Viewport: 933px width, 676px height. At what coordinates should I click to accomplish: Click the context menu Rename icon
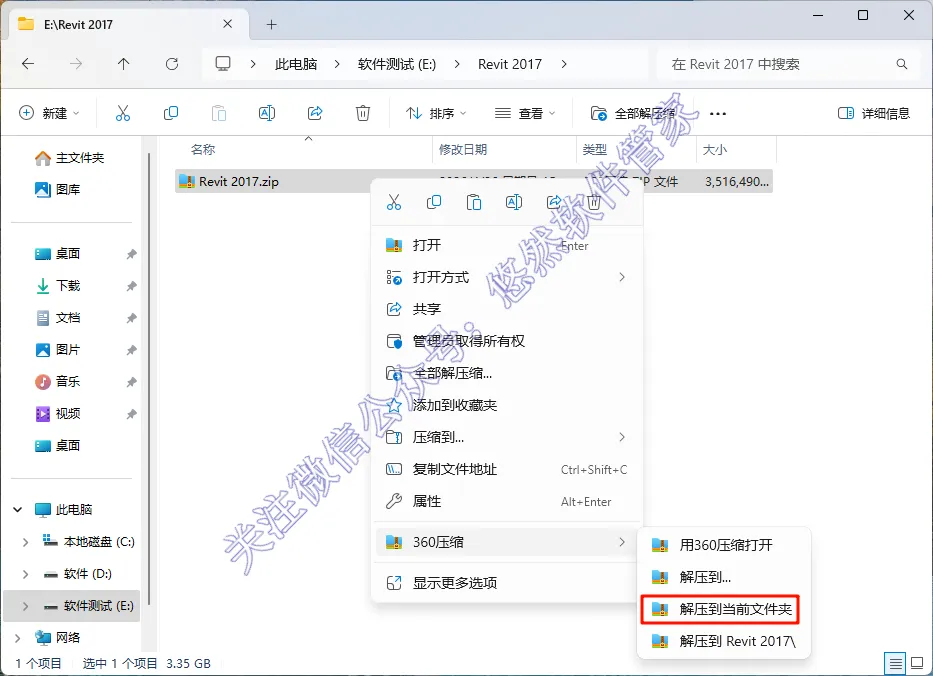point(514,203)
